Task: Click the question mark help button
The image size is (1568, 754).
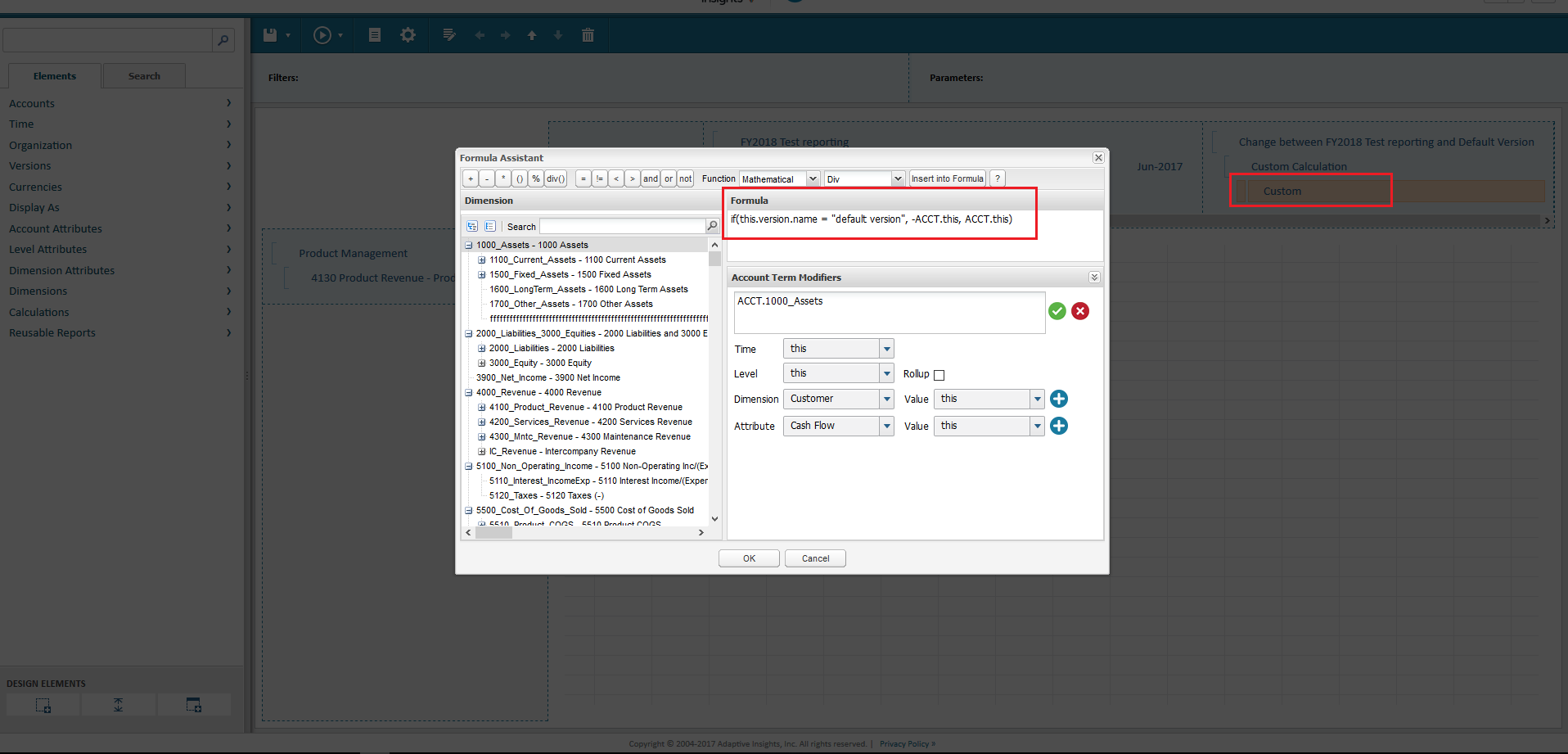Action: click(998, 178)
